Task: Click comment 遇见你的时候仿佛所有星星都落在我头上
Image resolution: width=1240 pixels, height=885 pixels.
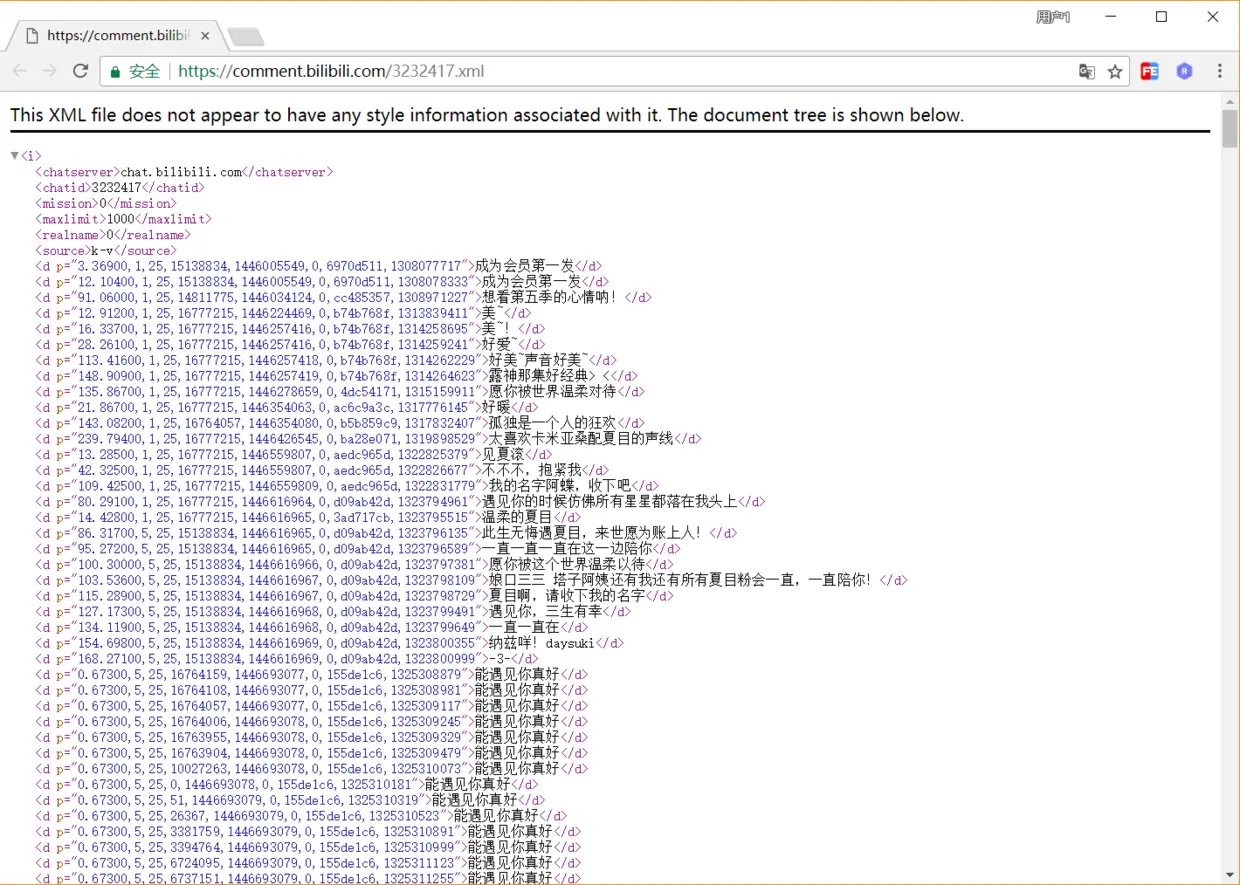Action: tap(610, 501)
